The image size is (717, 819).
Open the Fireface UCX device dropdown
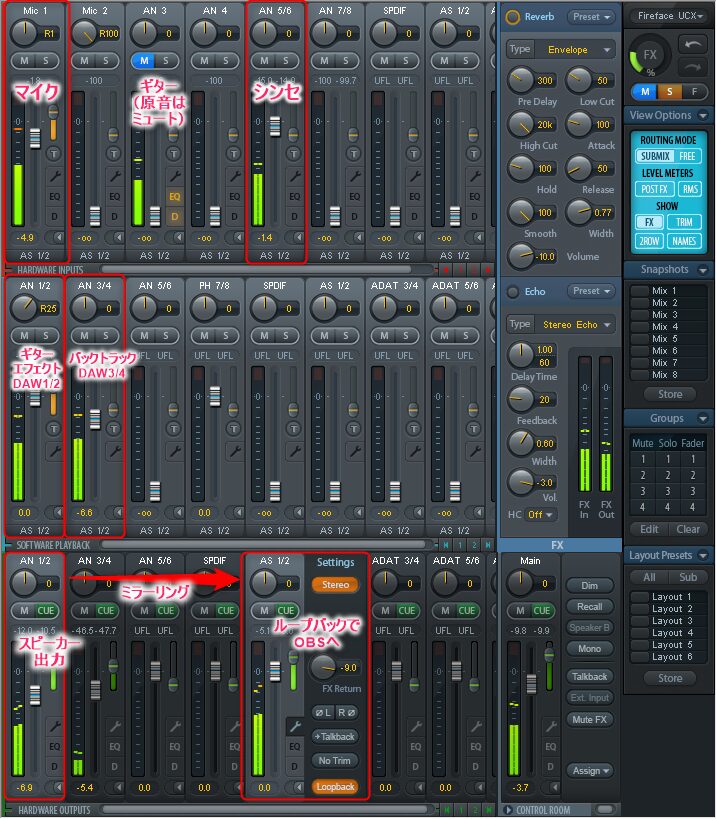(x=669, y=16)
